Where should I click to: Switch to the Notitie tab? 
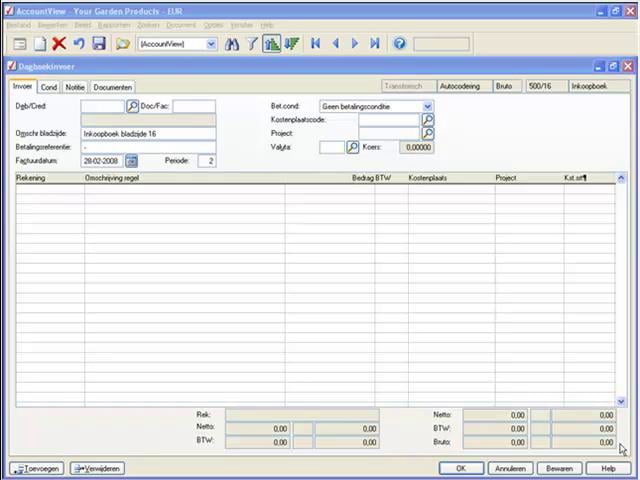tap(75, 87)
